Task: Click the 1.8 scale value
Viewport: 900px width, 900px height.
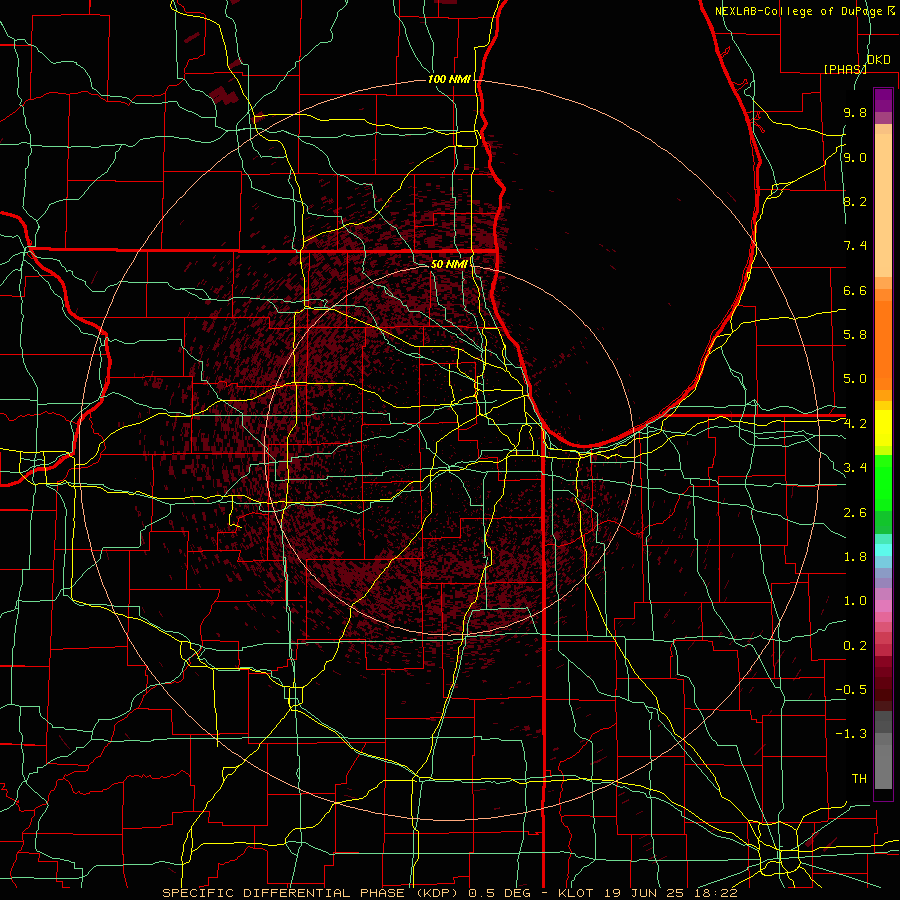Action: pos(855,557)
